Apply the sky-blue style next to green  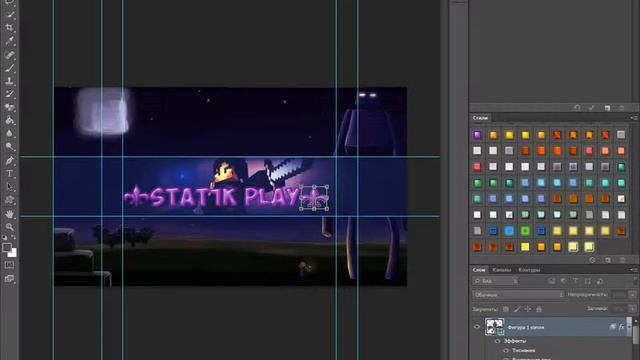(509, 231)
